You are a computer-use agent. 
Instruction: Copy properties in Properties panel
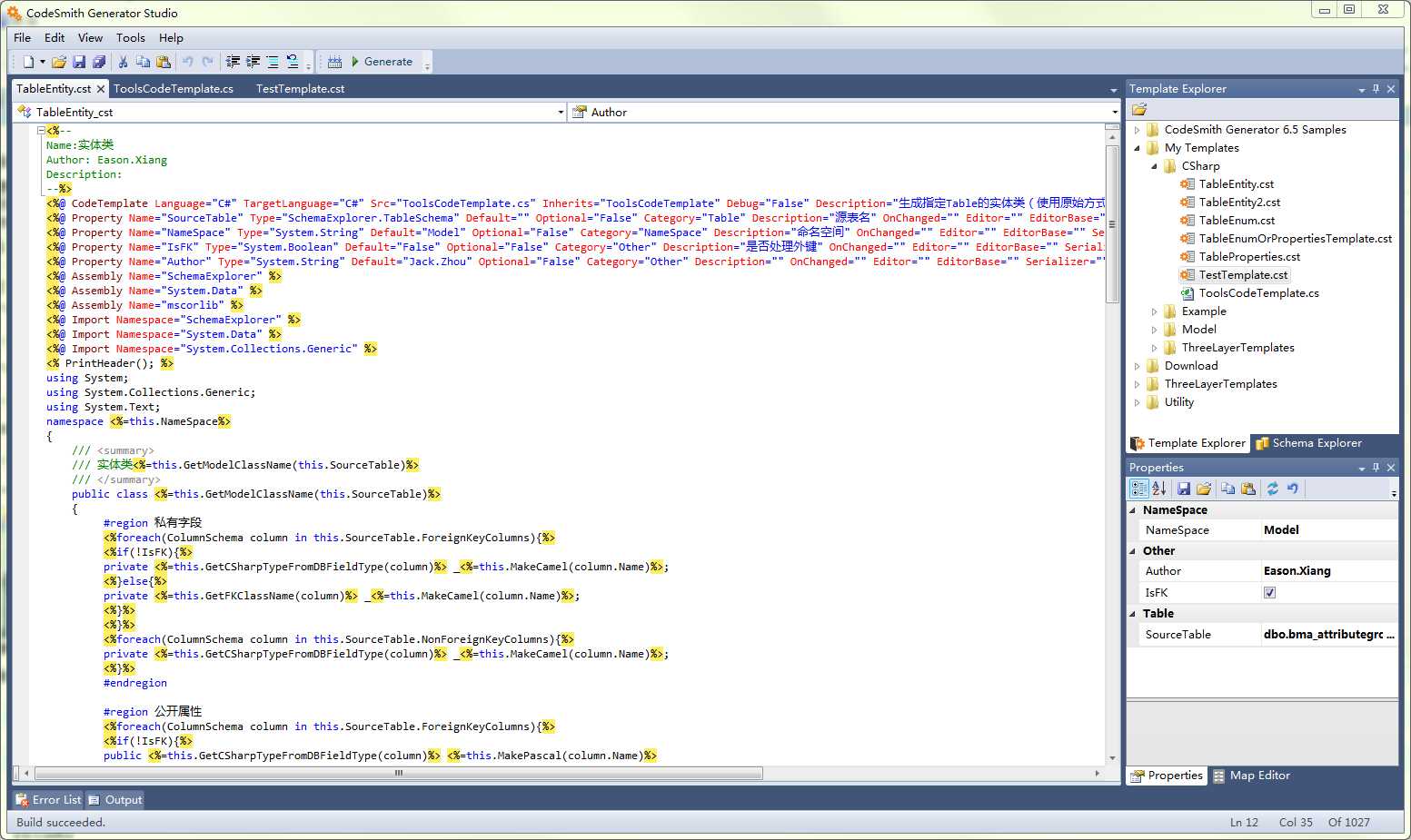coord(1228,489)
